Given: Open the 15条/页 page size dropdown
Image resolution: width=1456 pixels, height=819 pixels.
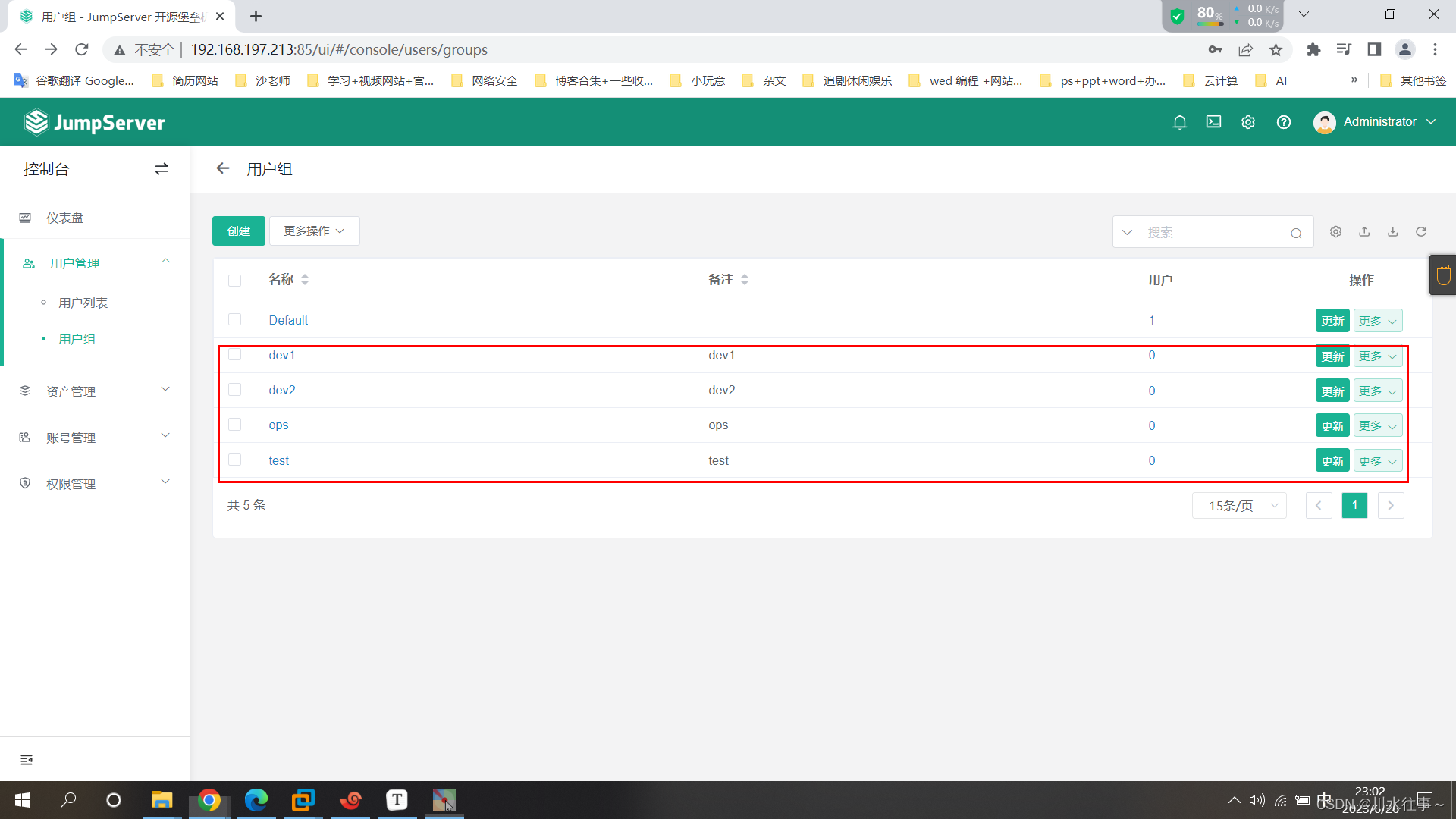Looking at the screenshot, I should (x=1239, y=506).
